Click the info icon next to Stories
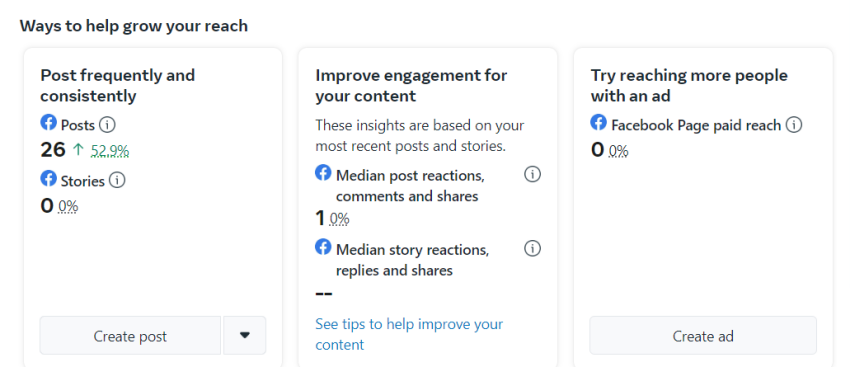This screenshot has height=367, width=850. pos(117,180)
